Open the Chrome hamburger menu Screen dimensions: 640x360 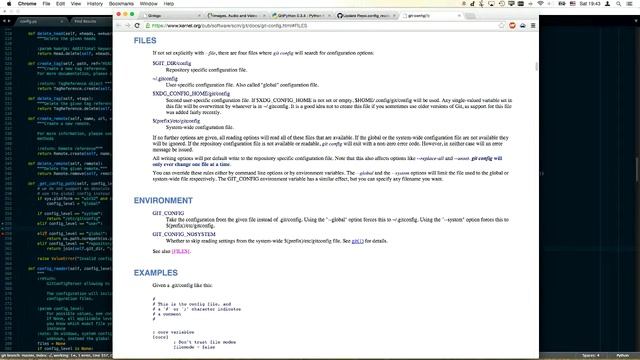click(533, 25)
